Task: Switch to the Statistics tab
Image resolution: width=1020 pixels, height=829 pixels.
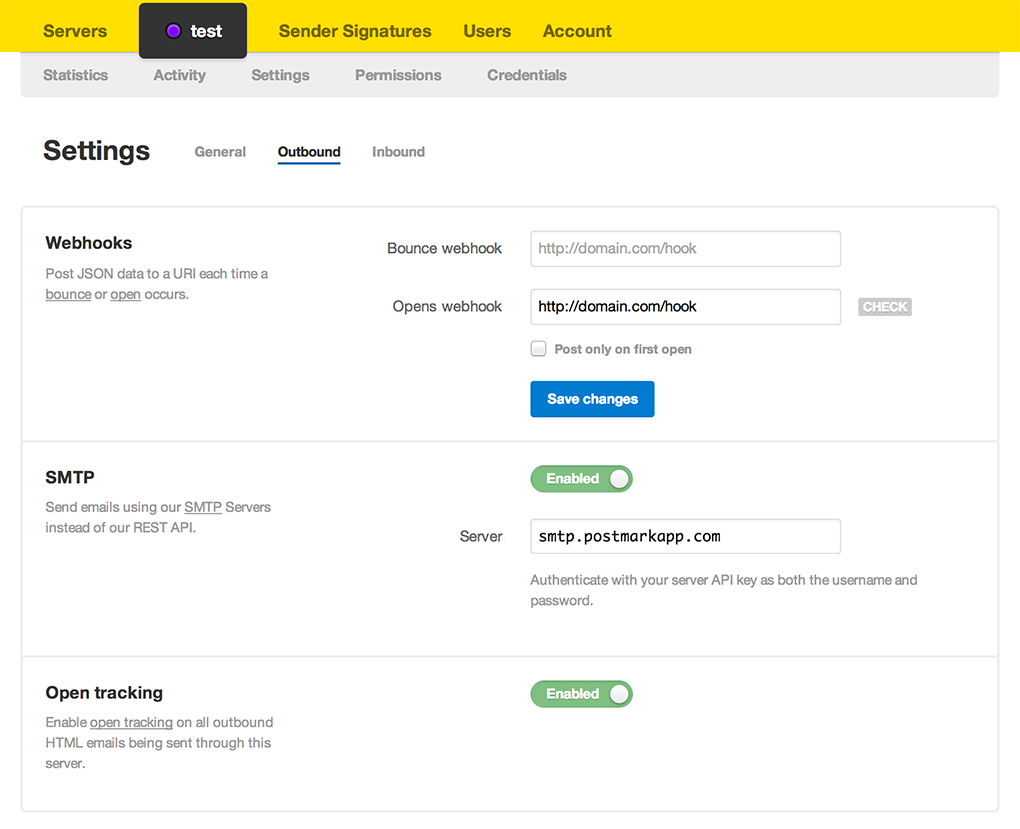Action: pyautogui.click(x=75, y=74)
